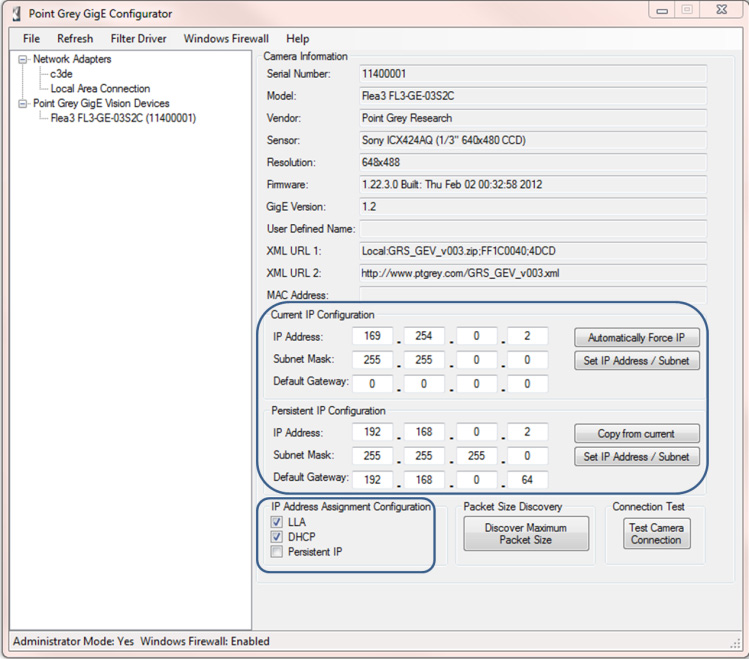Click the Sensor field Sony ICX424AQ
749x659 pixels.
[533, 140]
